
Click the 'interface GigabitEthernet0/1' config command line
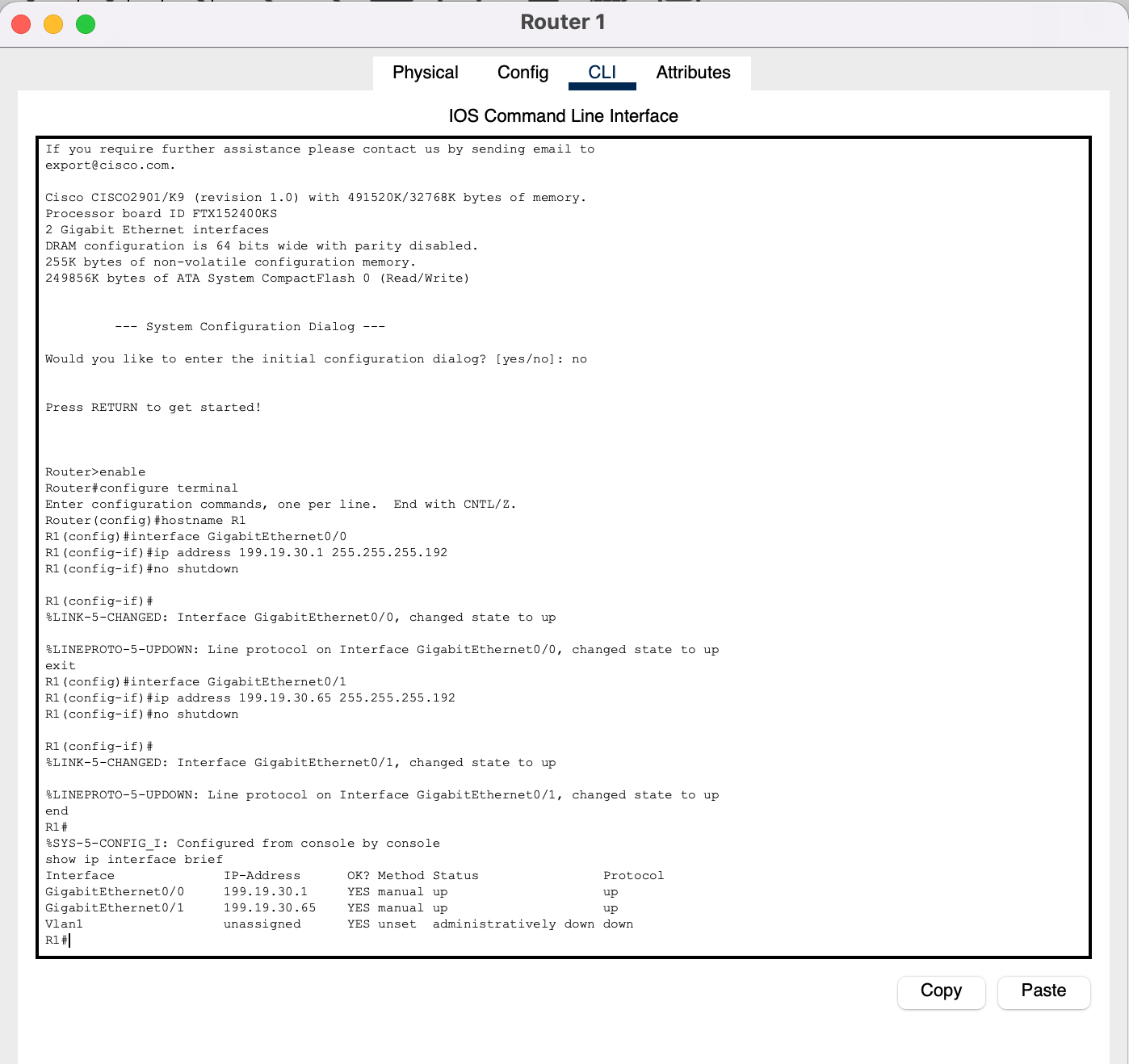tap(195, 682)
